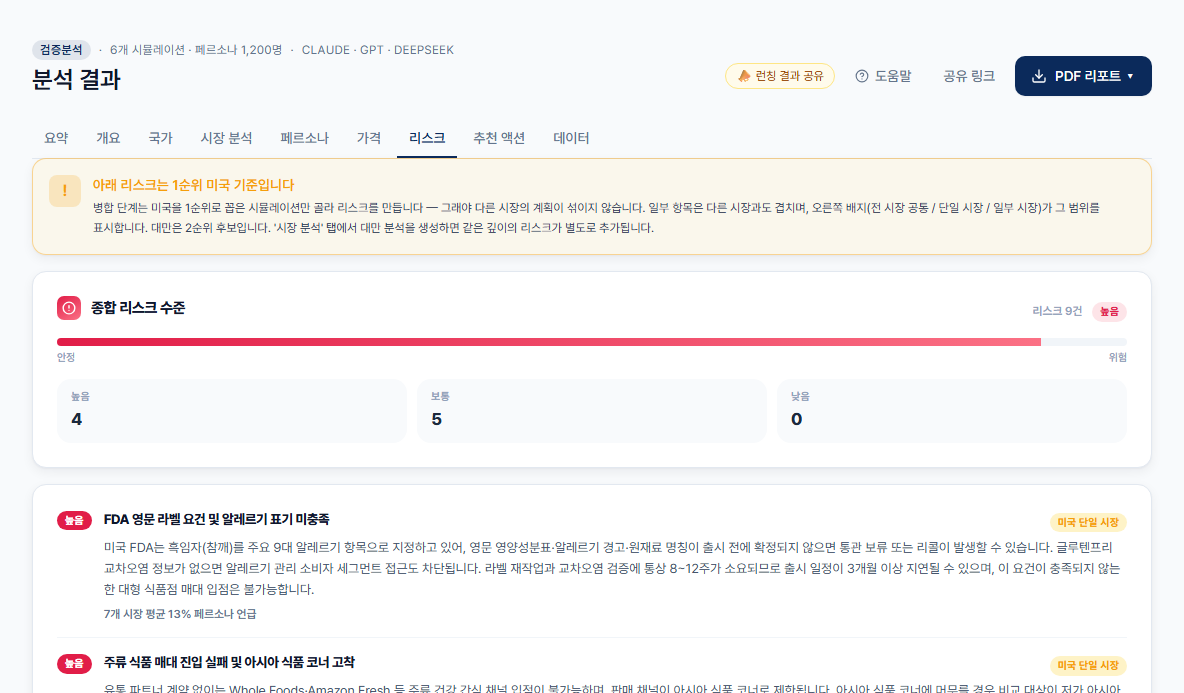Image resolution: width=1184 pixels, height=693 pixels.
Task: Select the 국가 tab
Action: pos(160,138)
